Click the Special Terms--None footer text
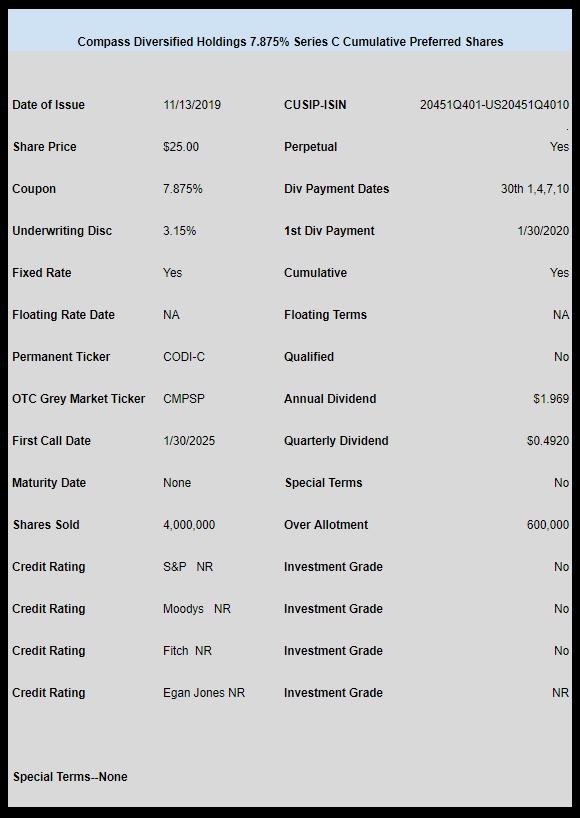 tap(70, 777)
